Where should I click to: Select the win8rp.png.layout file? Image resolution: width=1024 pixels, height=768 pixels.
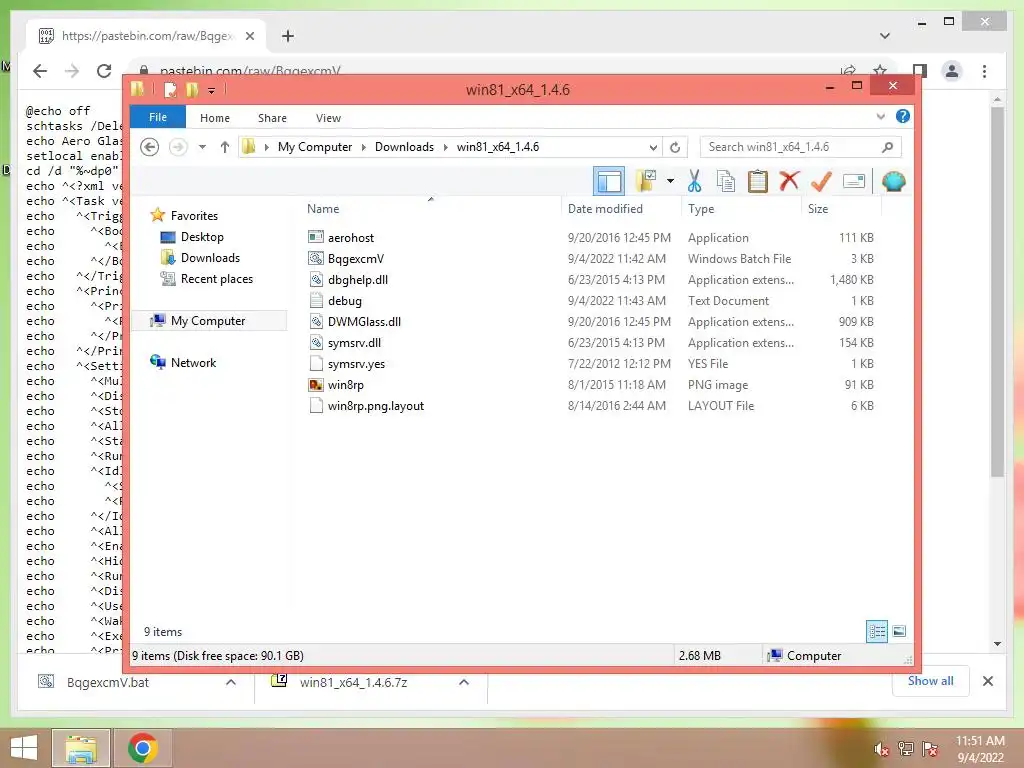[x=376, y=406]
